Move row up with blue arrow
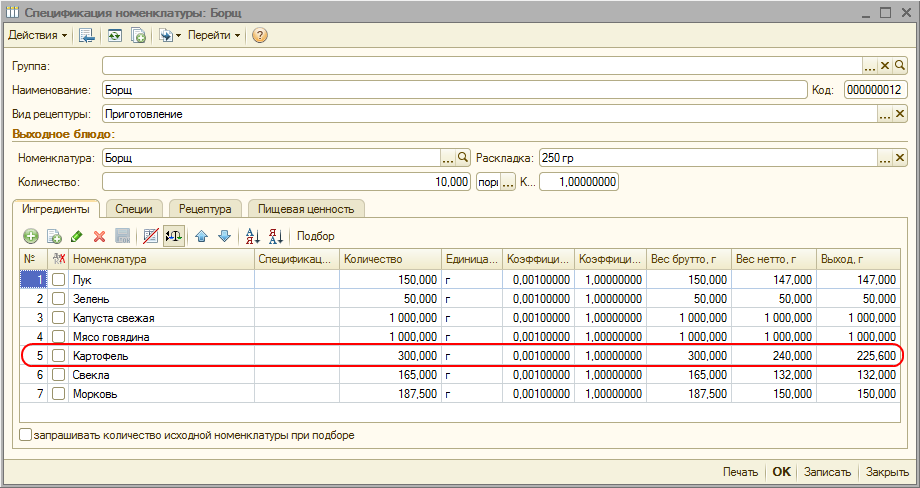This screenshot has width=920, height=488. (201, 236)
